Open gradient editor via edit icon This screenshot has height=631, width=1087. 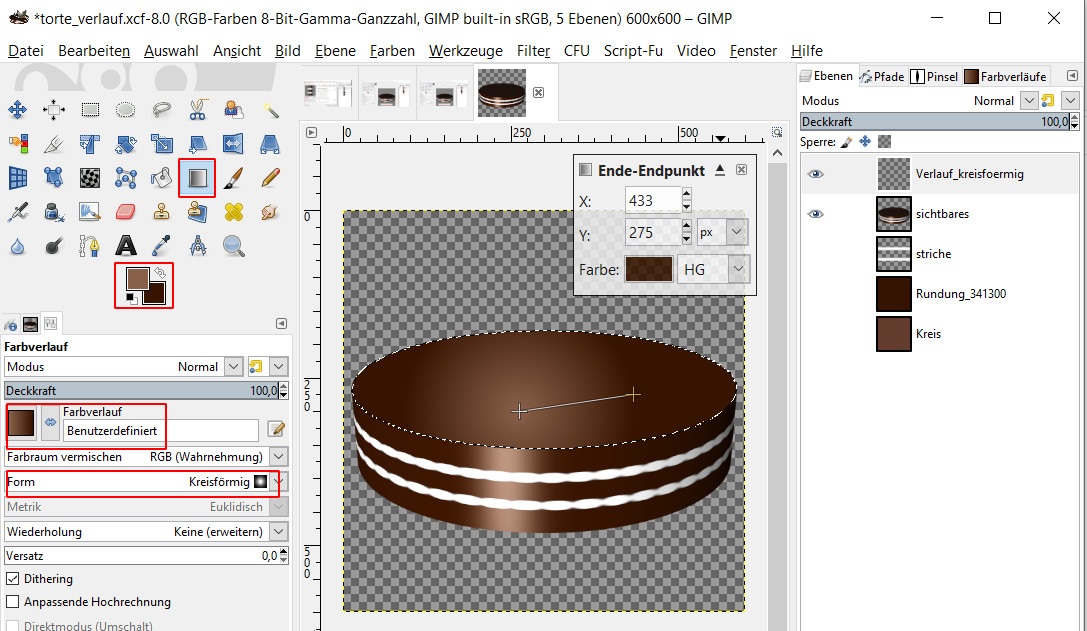(x=276, y=429)
